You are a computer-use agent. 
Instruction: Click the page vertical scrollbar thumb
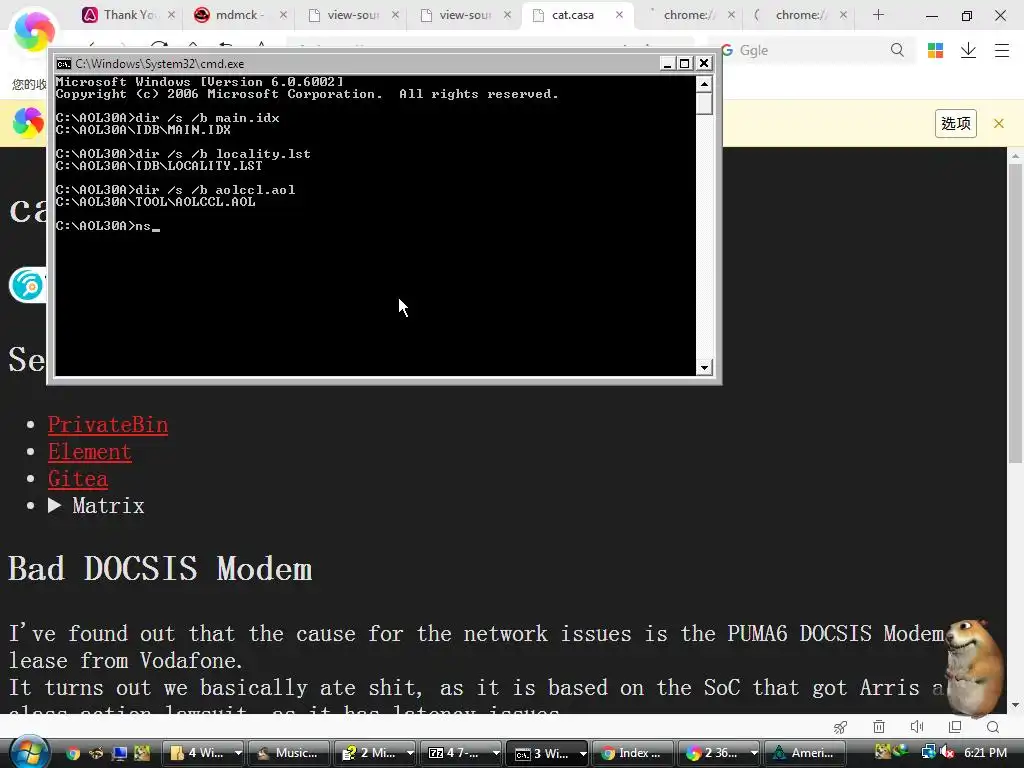[1015, 313]
